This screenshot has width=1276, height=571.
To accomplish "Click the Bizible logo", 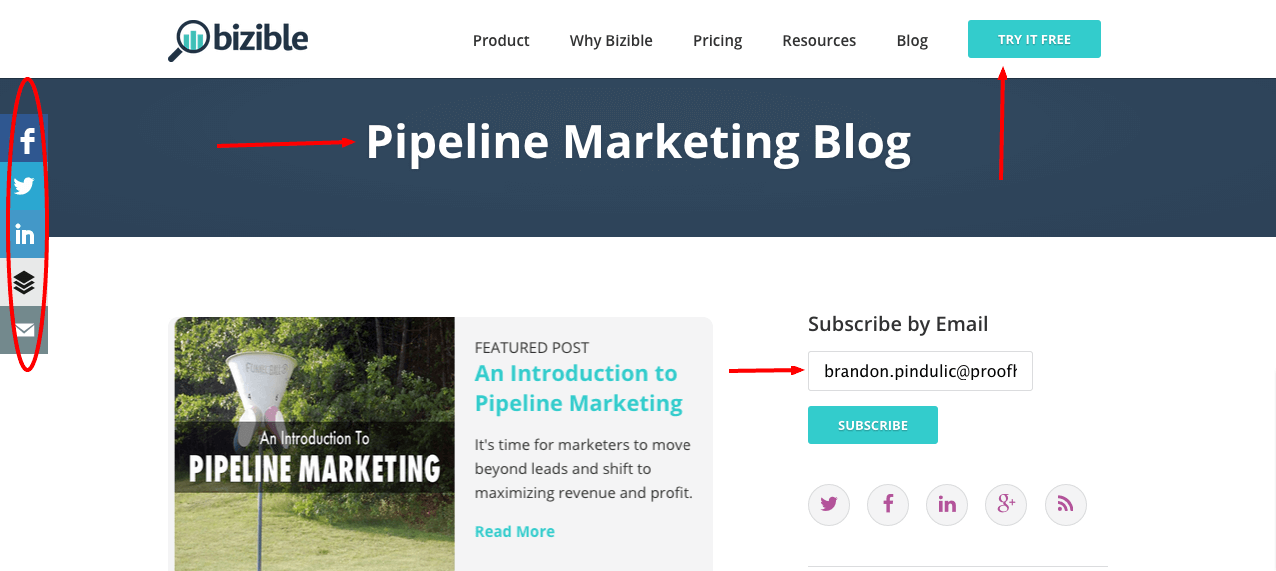I will pyautogui.click(x=238, y=40).
